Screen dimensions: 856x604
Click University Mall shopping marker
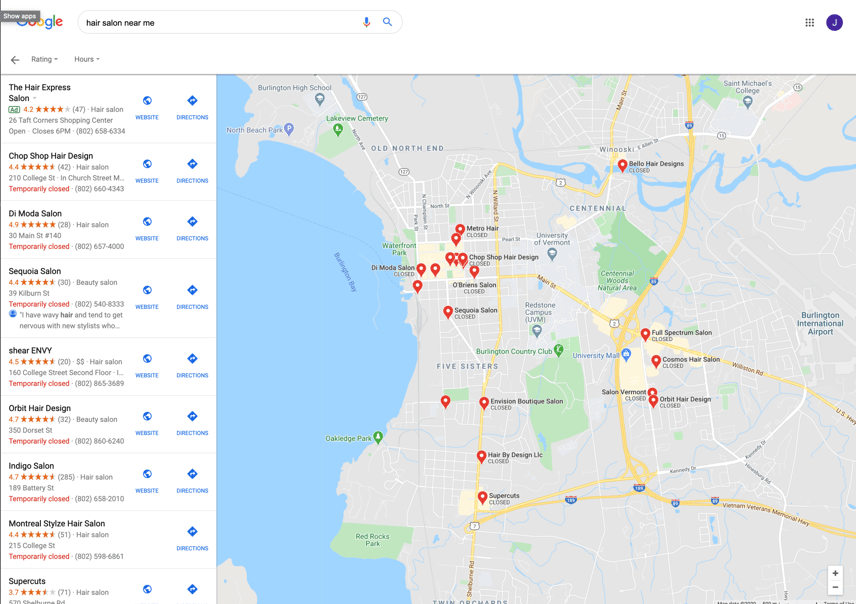point(626,354)
